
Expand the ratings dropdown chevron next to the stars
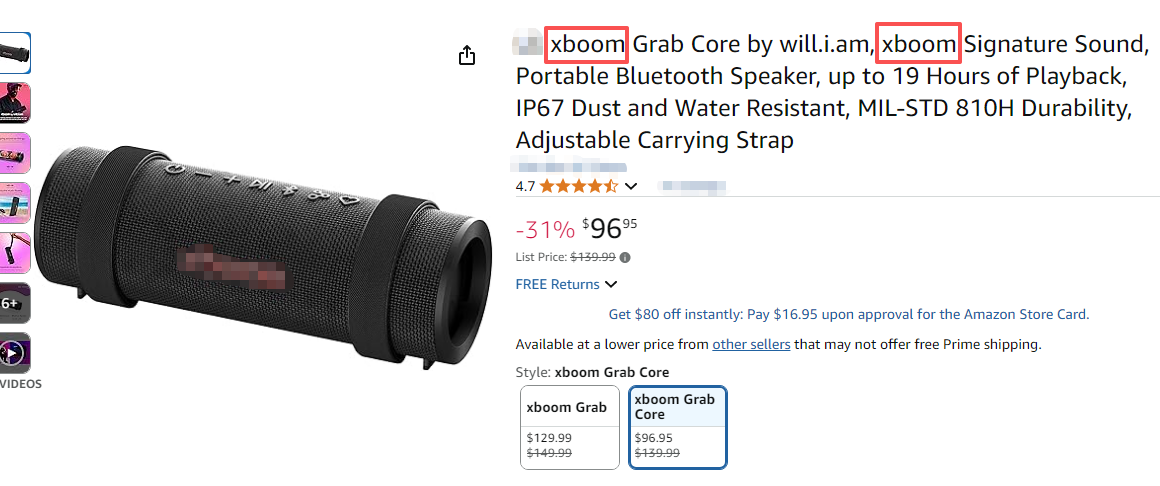click(631, 186)
